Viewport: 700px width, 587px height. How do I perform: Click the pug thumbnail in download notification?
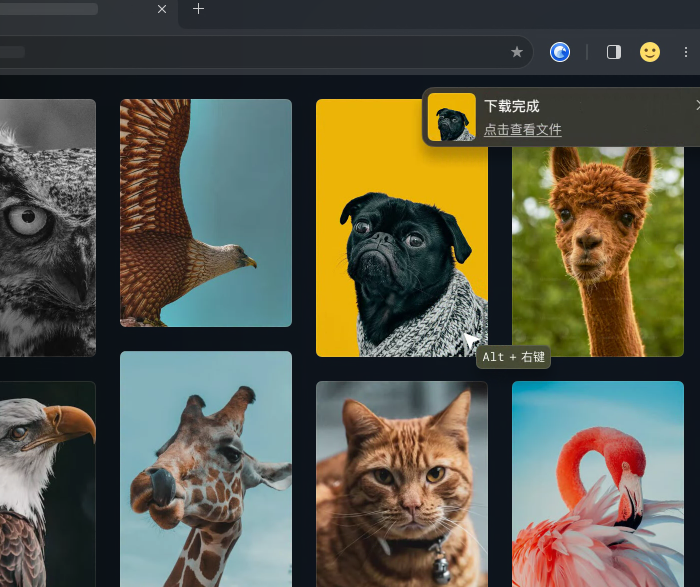pos(452,117)
